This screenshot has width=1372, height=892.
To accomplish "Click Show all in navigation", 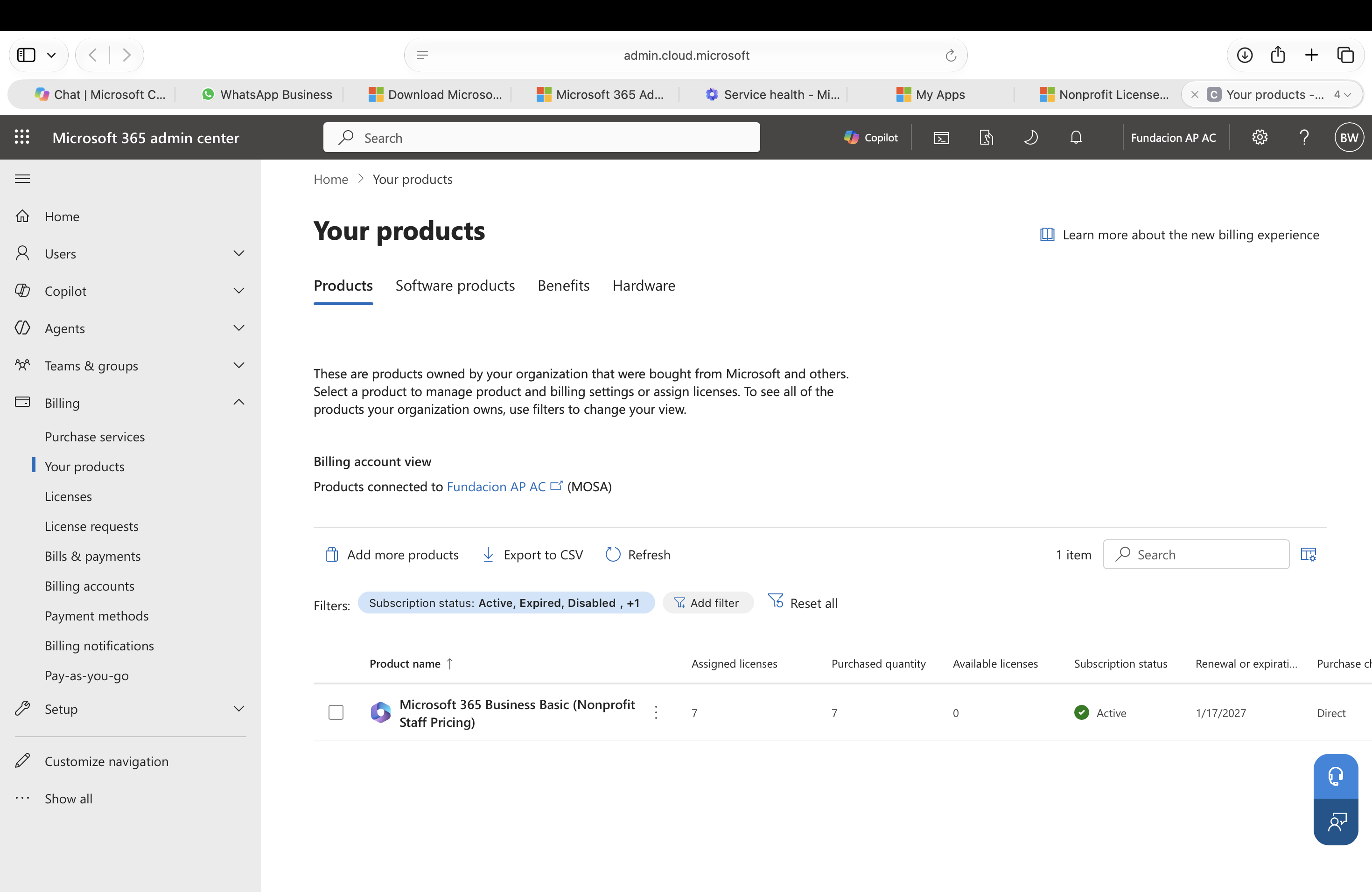I will [69, 799].
